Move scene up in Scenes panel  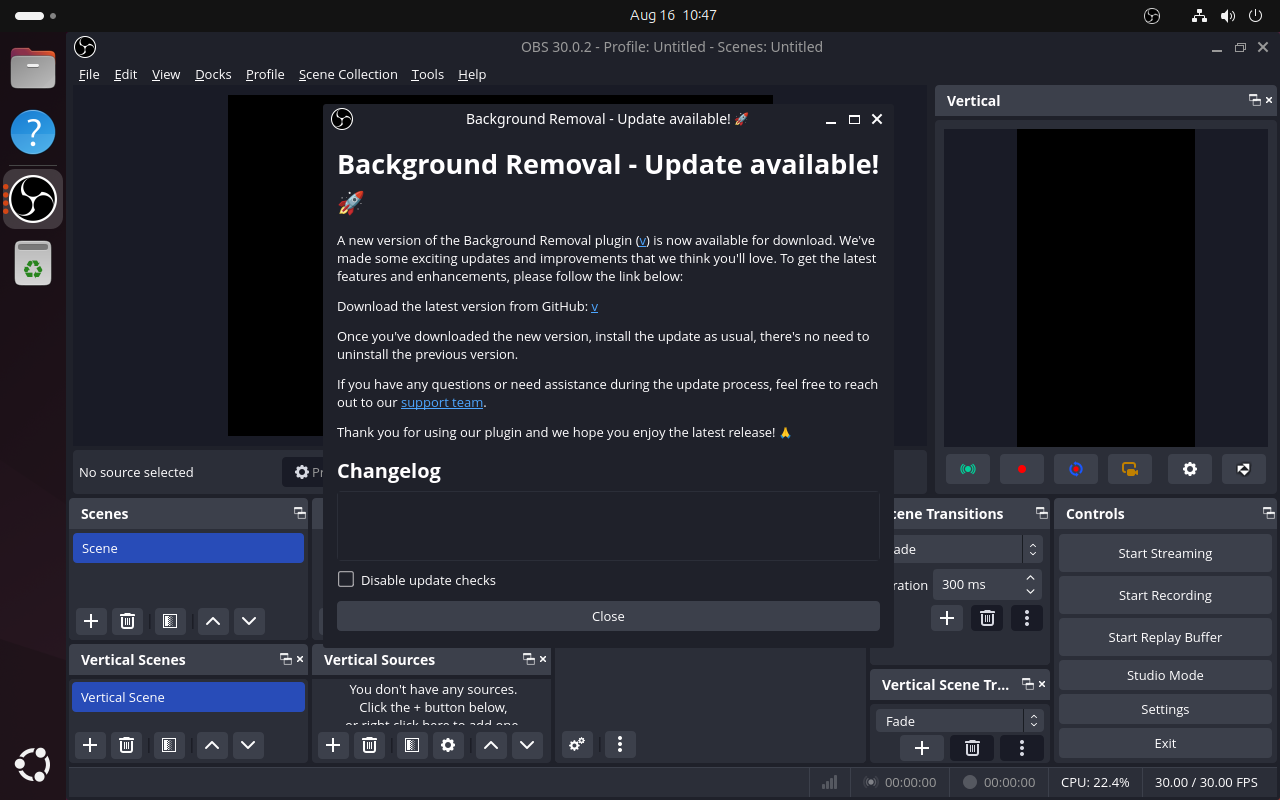[213, 621]
